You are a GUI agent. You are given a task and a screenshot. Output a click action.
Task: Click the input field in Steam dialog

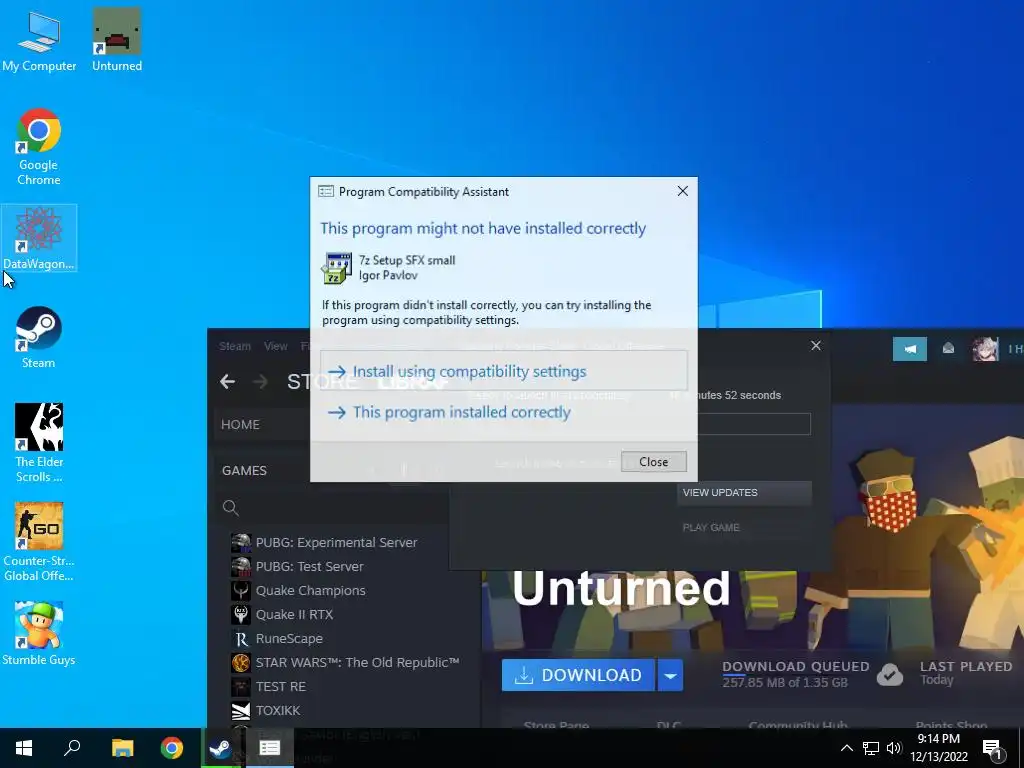click(754, 424)
